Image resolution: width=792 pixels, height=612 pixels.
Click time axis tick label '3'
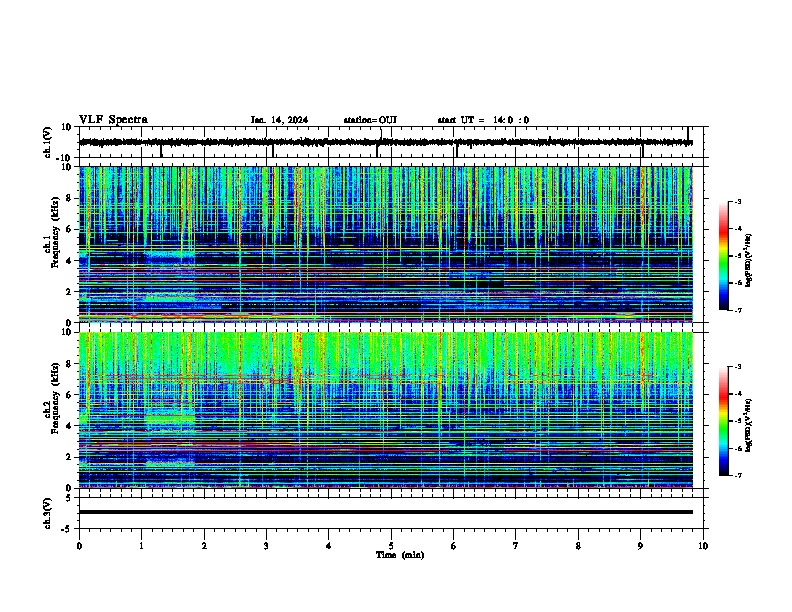(266, 546)
